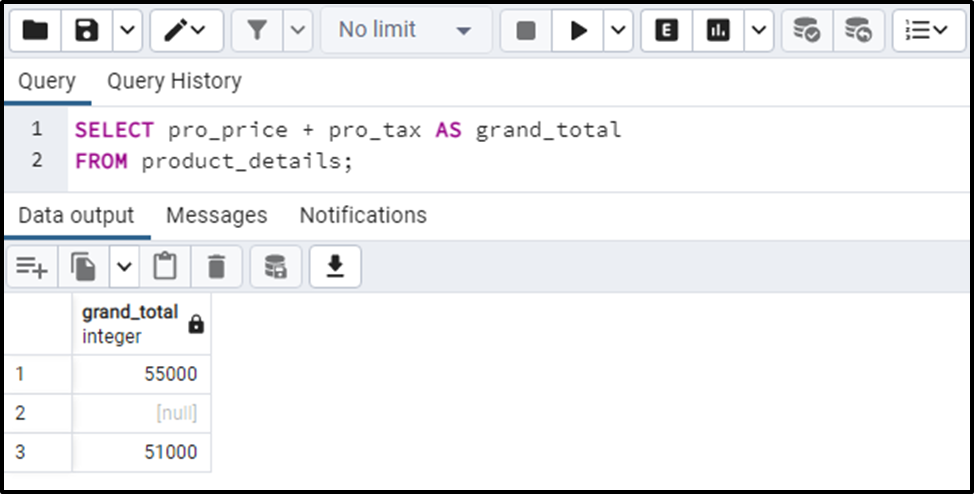Switch to the Notifications tab

pyautogui.click(x=363, y=215)
